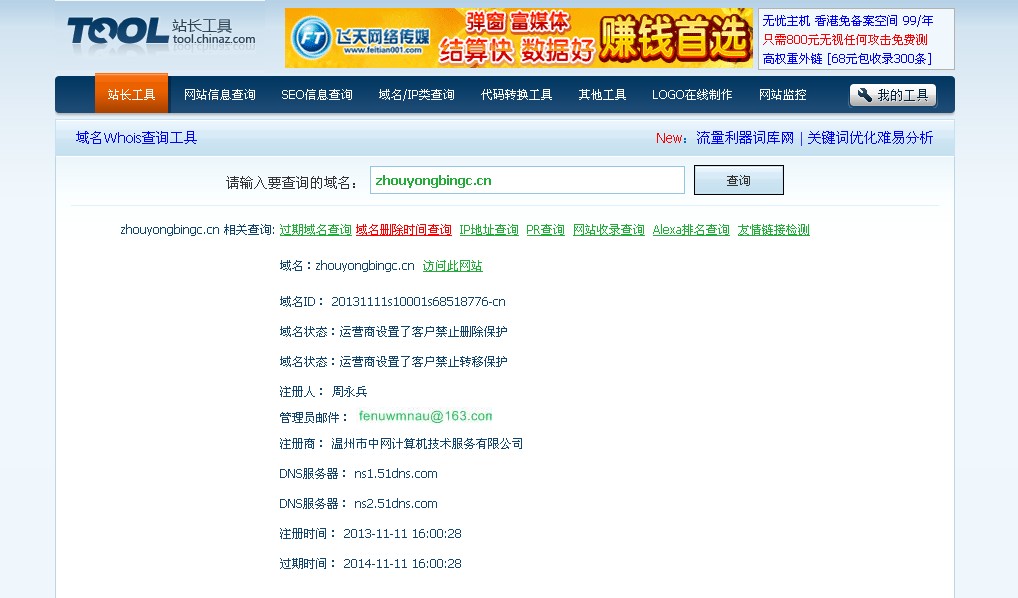The width and height of the screenshot is (1018, 598).
Task: Click the domain name input field
Action: coord(527,180)
